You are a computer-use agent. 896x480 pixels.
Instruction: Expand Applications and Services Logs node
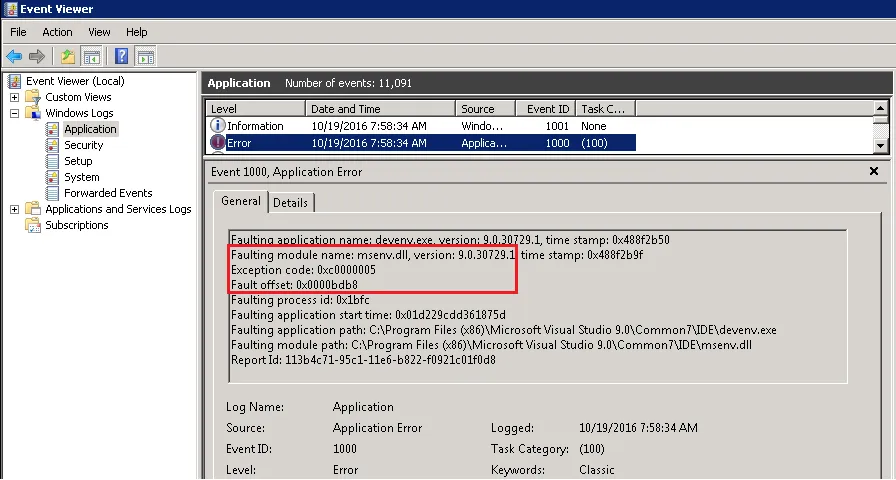tap(14, 209)
